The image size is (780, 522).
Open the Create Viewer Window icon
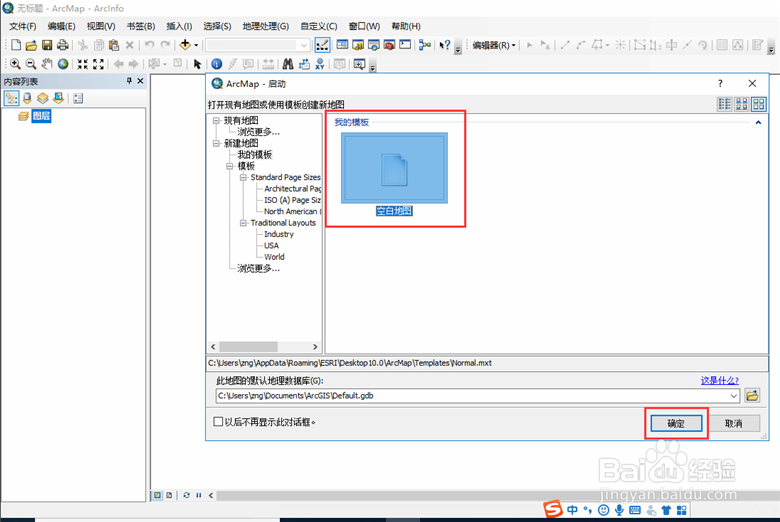[x=359, y=64]
